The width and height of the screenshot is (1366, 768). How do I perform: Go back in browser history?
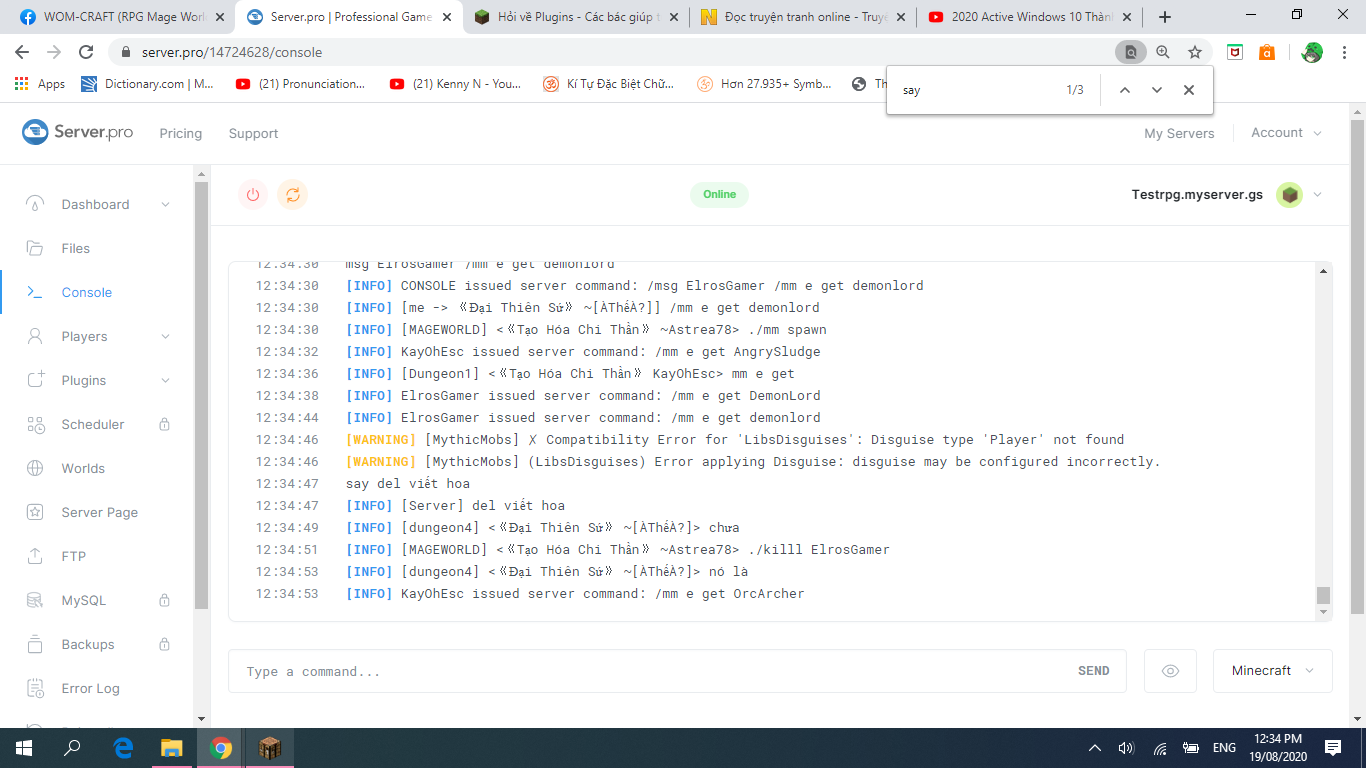(x=22, y=52)
